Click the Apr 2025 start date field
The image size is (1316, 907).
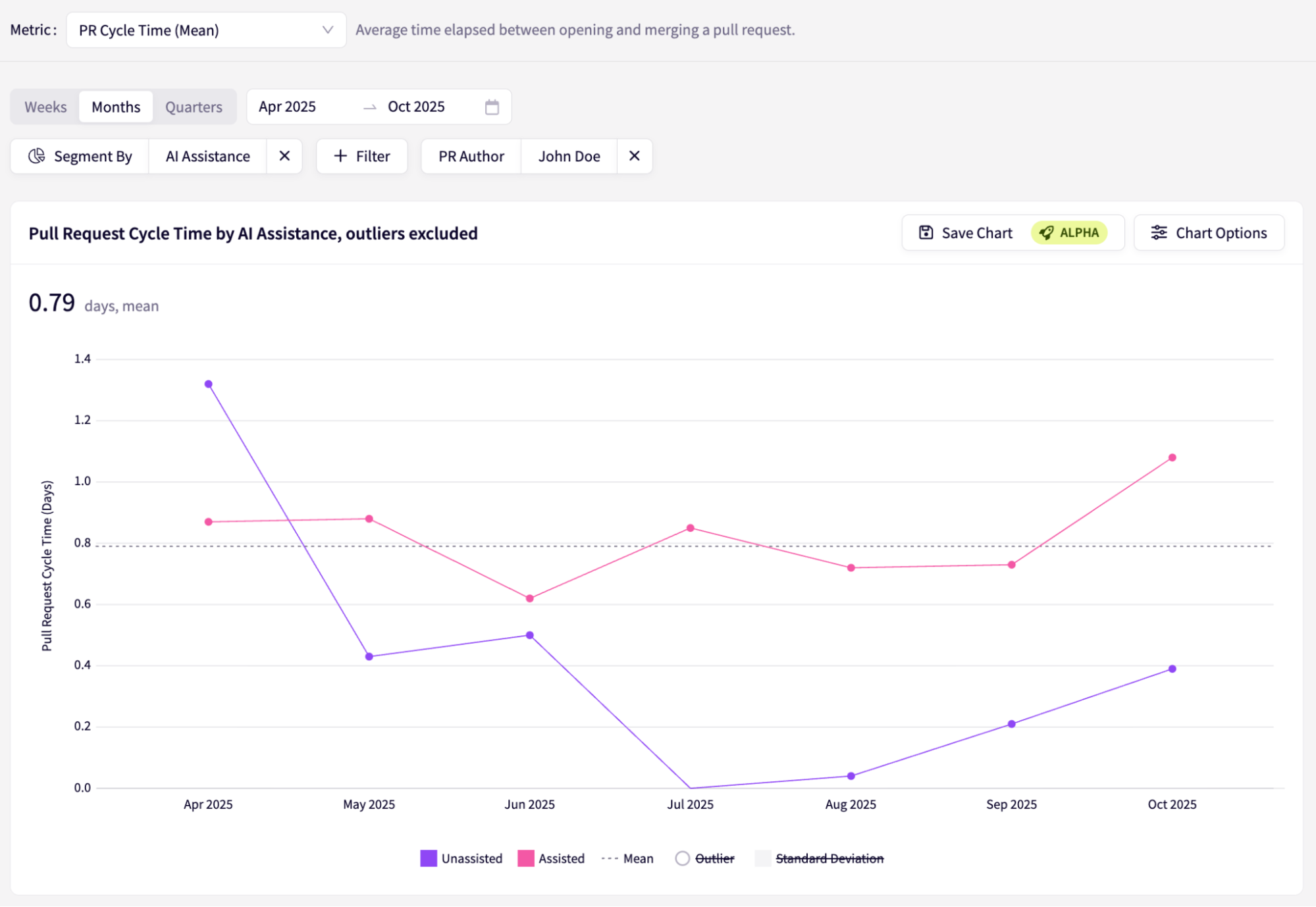[x=288, y=107]
